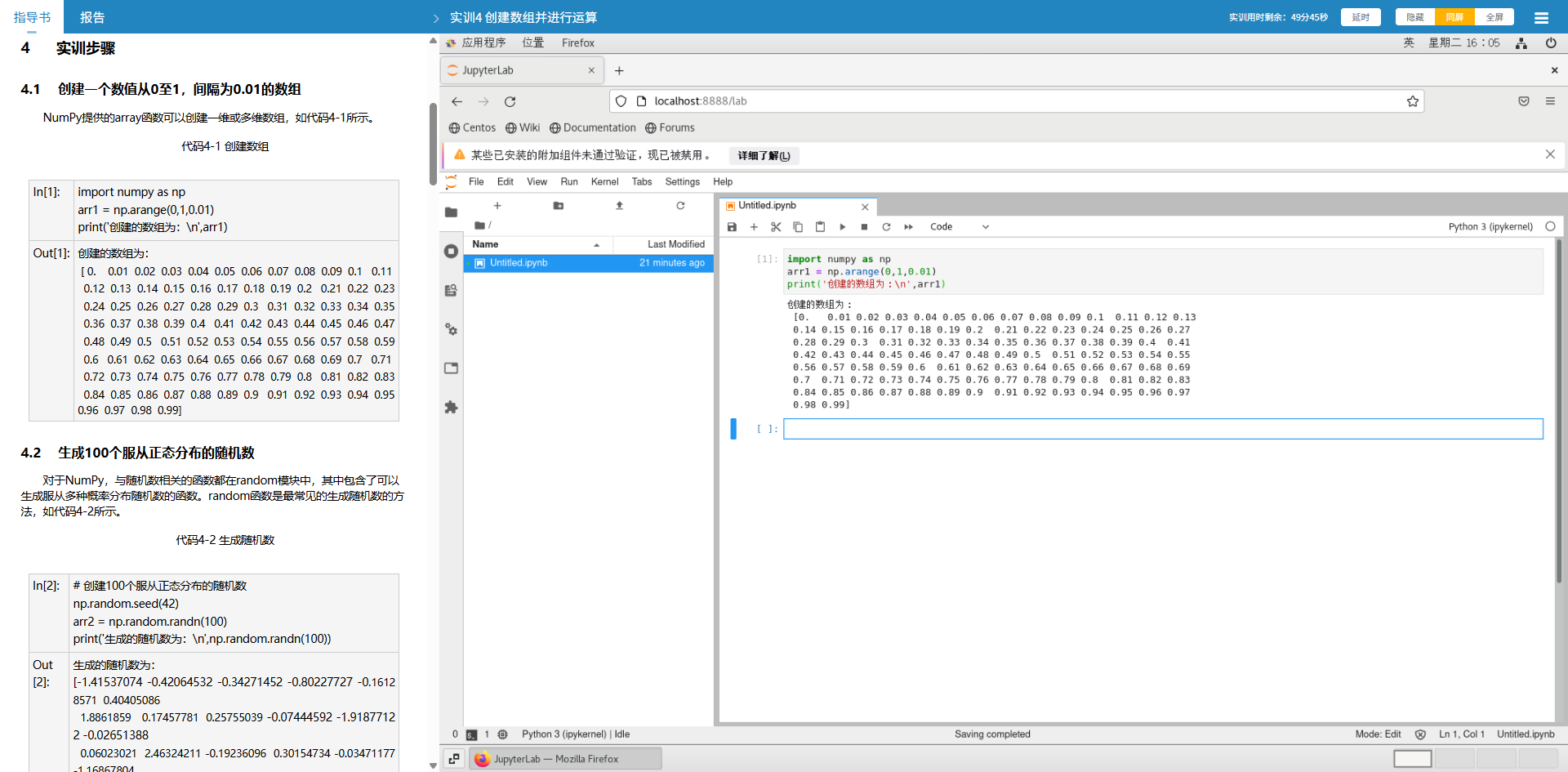The height and width of the screenshot is (772, 1568).
Task: Sort files by Name column header
Action: pyautogui.click(x=538, y=244)
